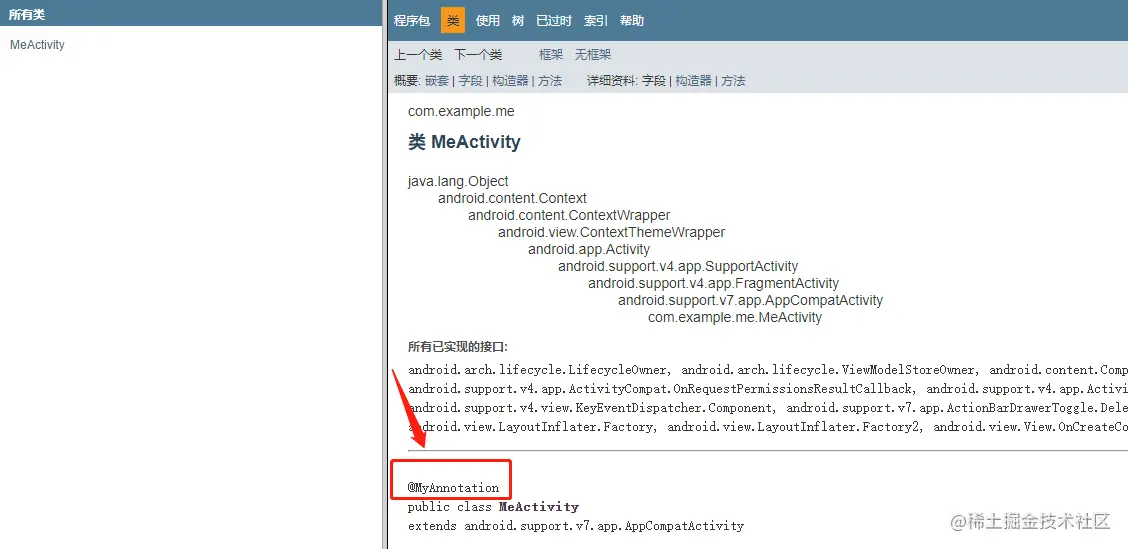Click android.support.v4.app.FragmentActivity in the tree
This screenshot has width=1128, height=549.
[714, 283]
